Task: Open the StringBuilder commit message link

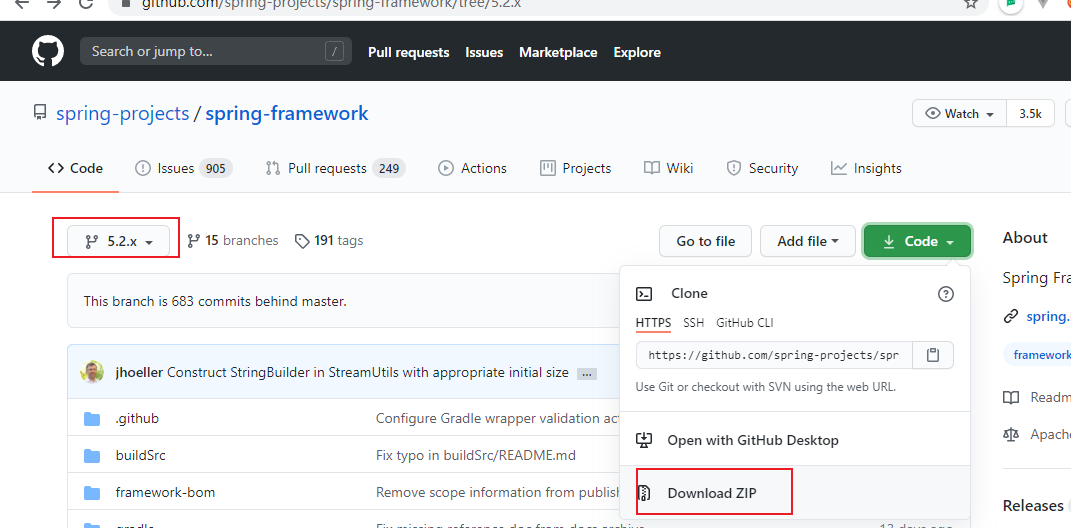Action: (x=368, y=372)
